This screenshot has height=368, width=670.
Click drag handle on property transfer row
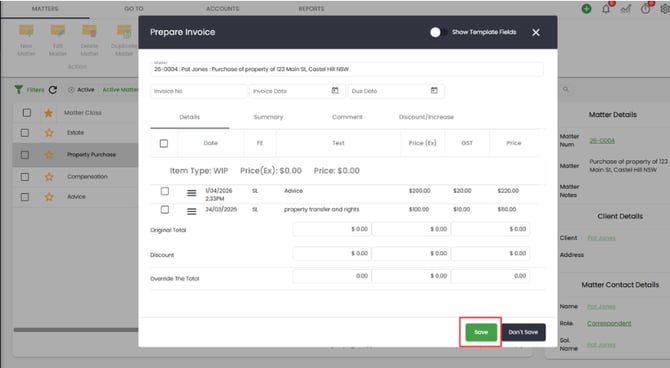[x=191, y=212]
